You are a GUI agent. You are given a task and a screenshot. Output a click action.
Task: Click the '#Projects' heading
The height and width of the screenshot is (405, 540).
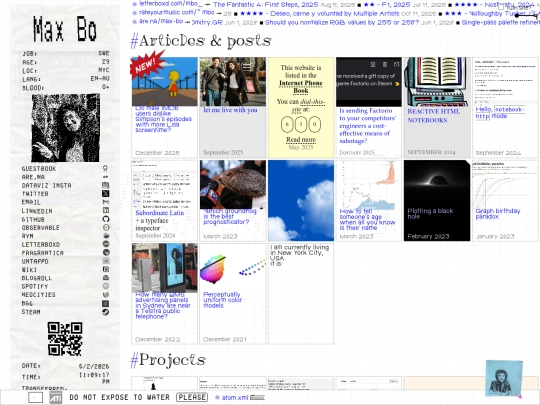pyautogui.click(x=168, y=360)
